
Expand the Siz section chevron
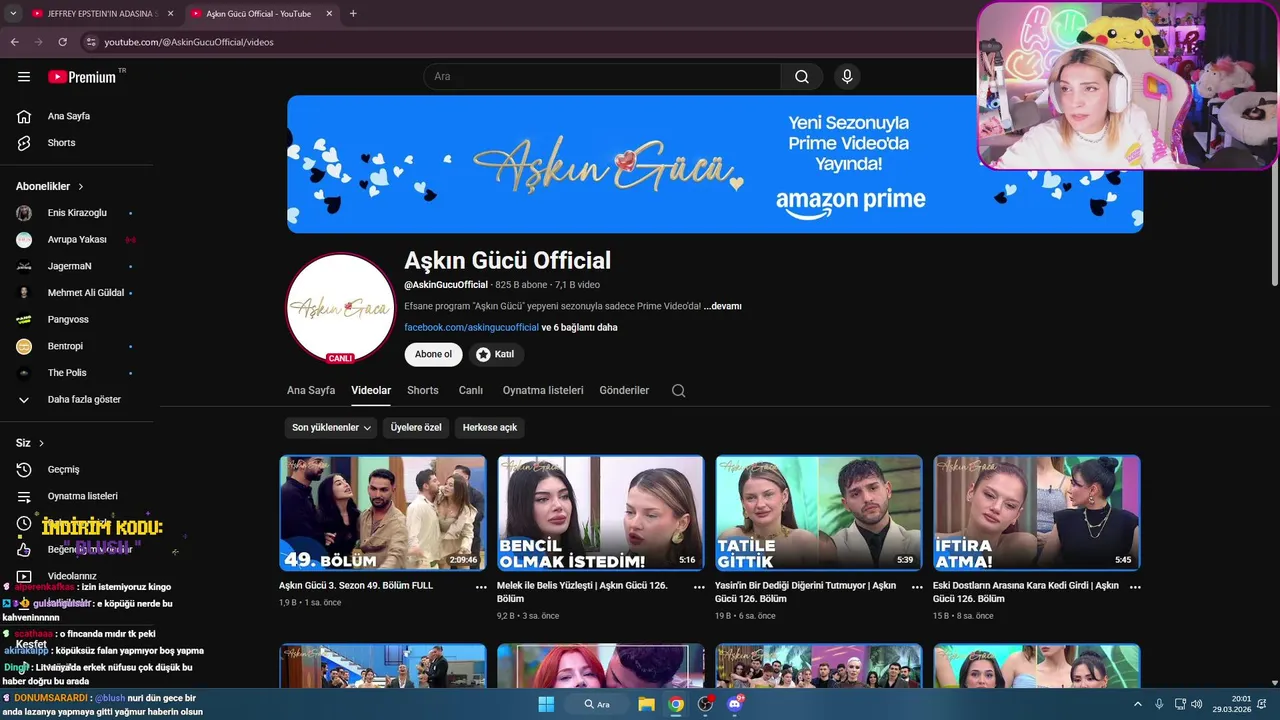[x=41, y=443]
